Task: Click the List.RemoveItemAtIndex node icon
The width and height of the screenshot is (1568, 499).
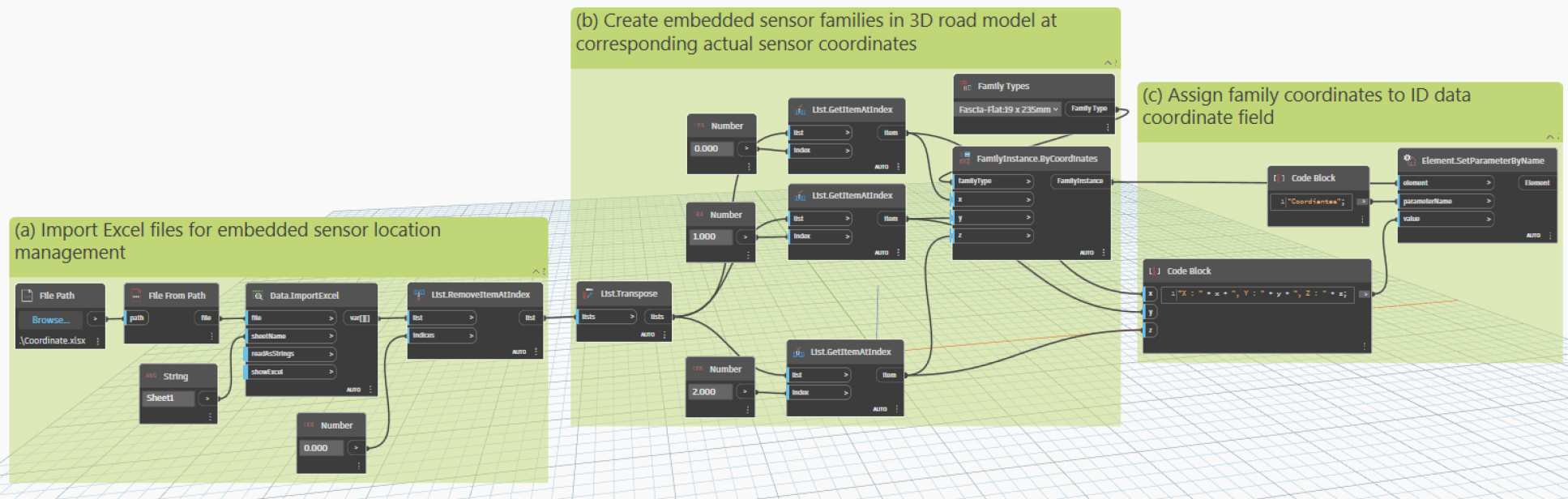Action: [x=419, y=295]
